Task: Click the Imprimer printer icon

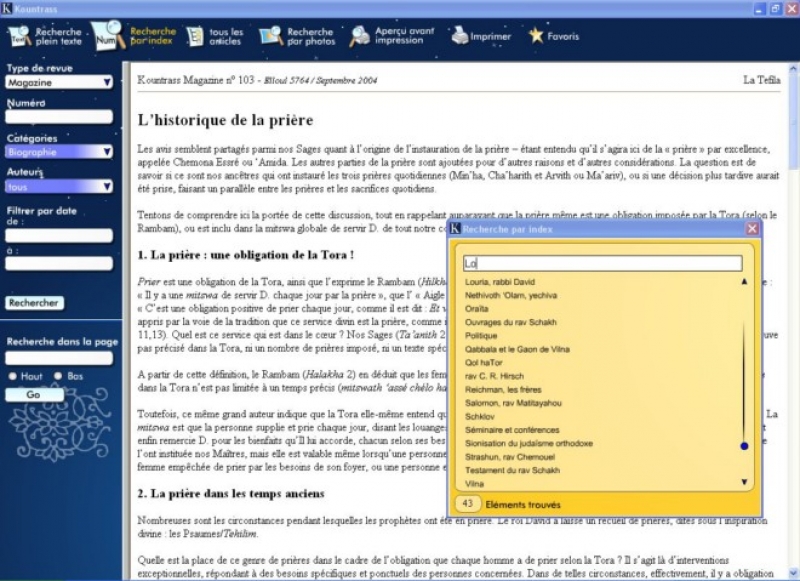Action: pyautogui.click(x=460, y=36)
